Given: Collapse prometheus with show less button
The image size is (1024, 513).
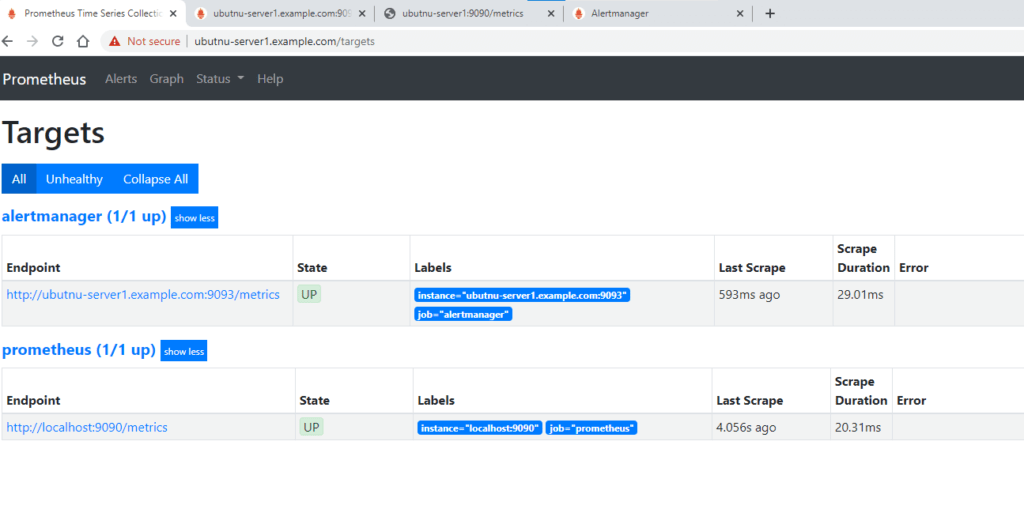Looking at the screenshot, I should 184,351.
